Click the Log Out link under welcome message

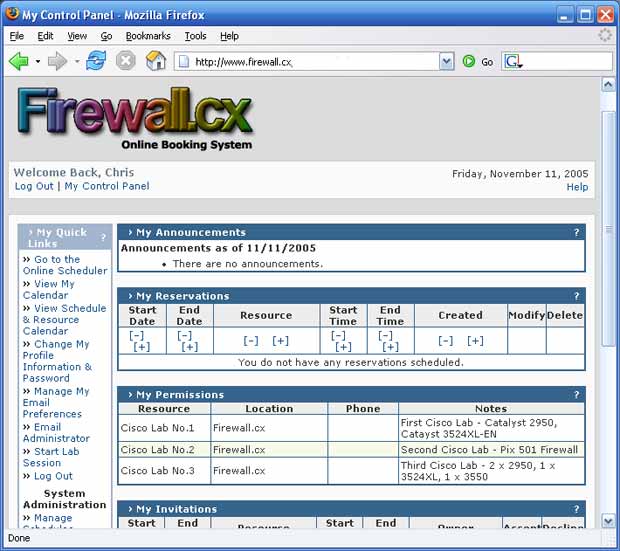tap(34, 186)
